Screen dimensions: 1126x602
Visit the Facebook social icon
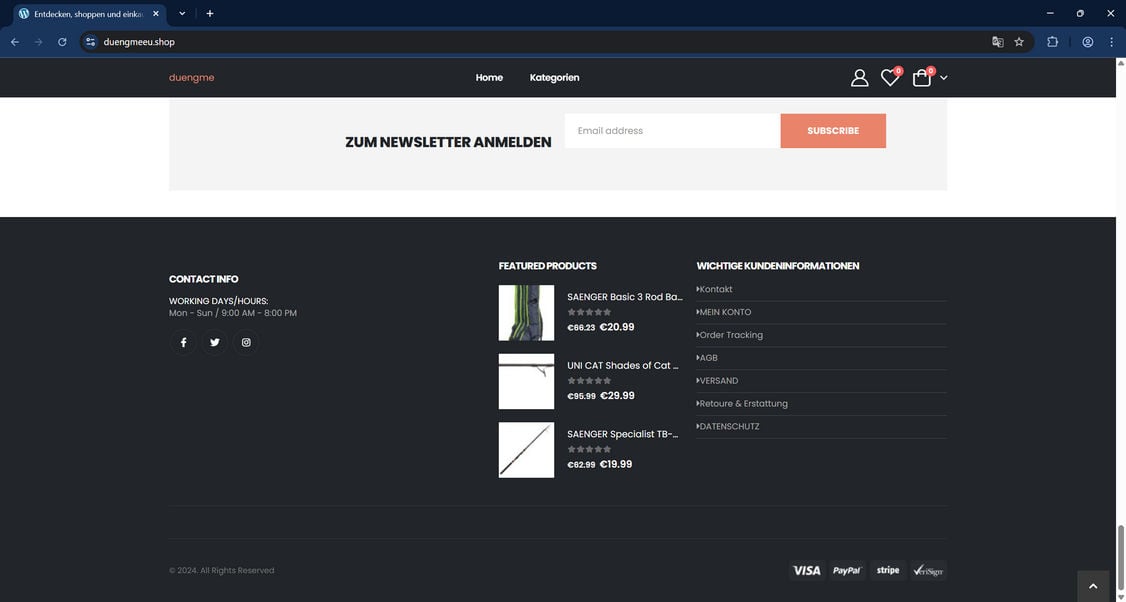[x=183, y=342]
